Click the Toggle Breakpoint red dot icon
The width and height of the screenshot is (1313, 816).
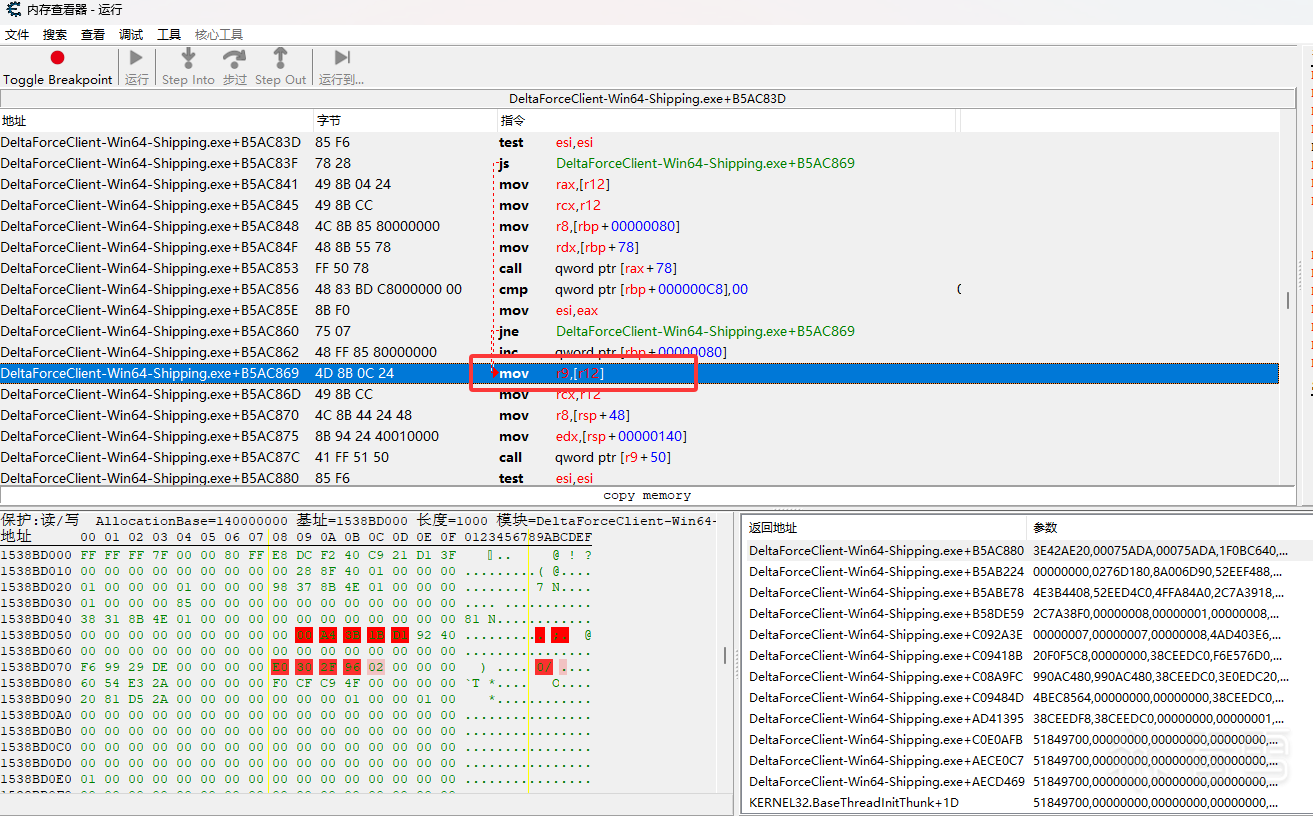(57, 58)
